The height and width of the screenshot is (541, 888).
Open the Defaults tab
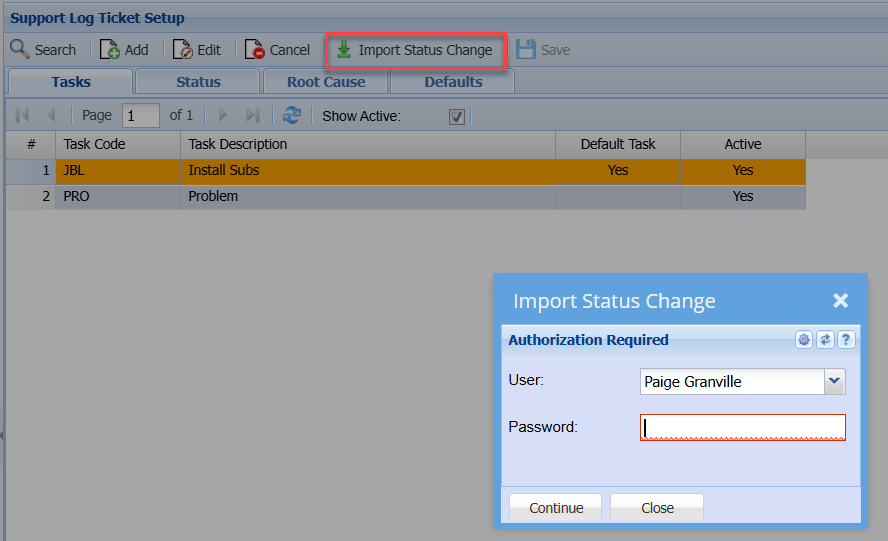[453, 82]
